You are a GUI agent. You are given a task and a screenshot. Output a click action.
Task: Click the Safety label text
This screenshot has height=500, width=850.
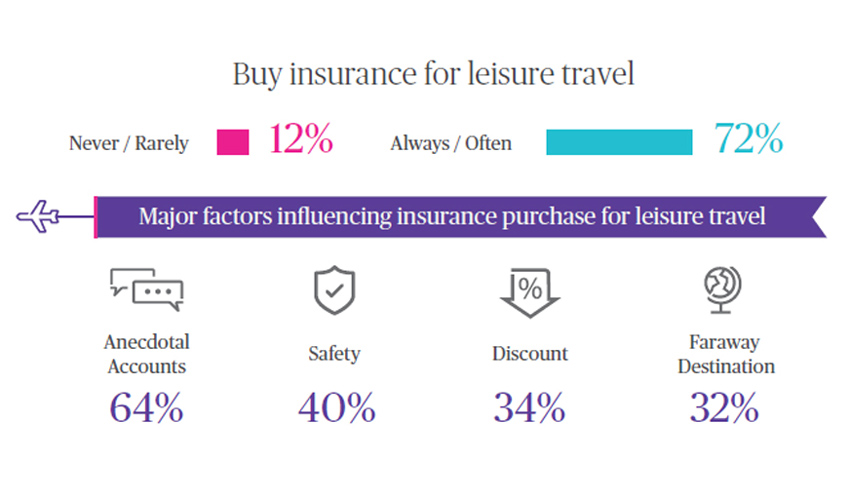tap(334, 354)
